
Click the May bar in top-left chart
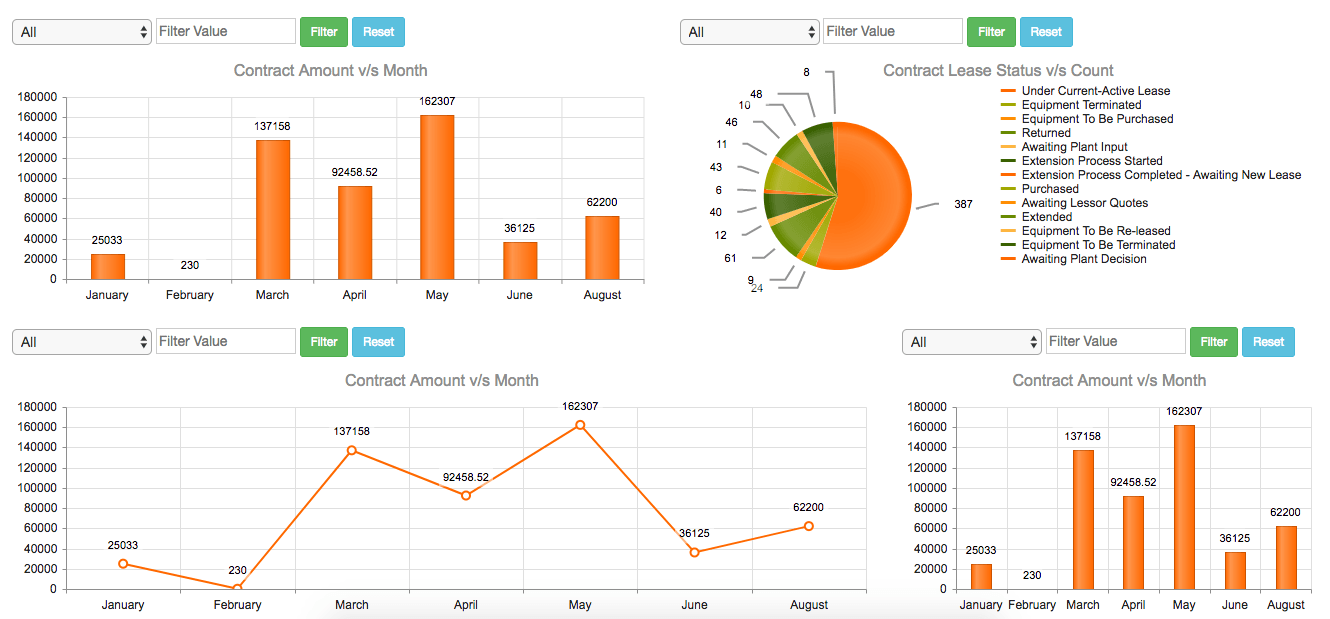tap(437, 197)
